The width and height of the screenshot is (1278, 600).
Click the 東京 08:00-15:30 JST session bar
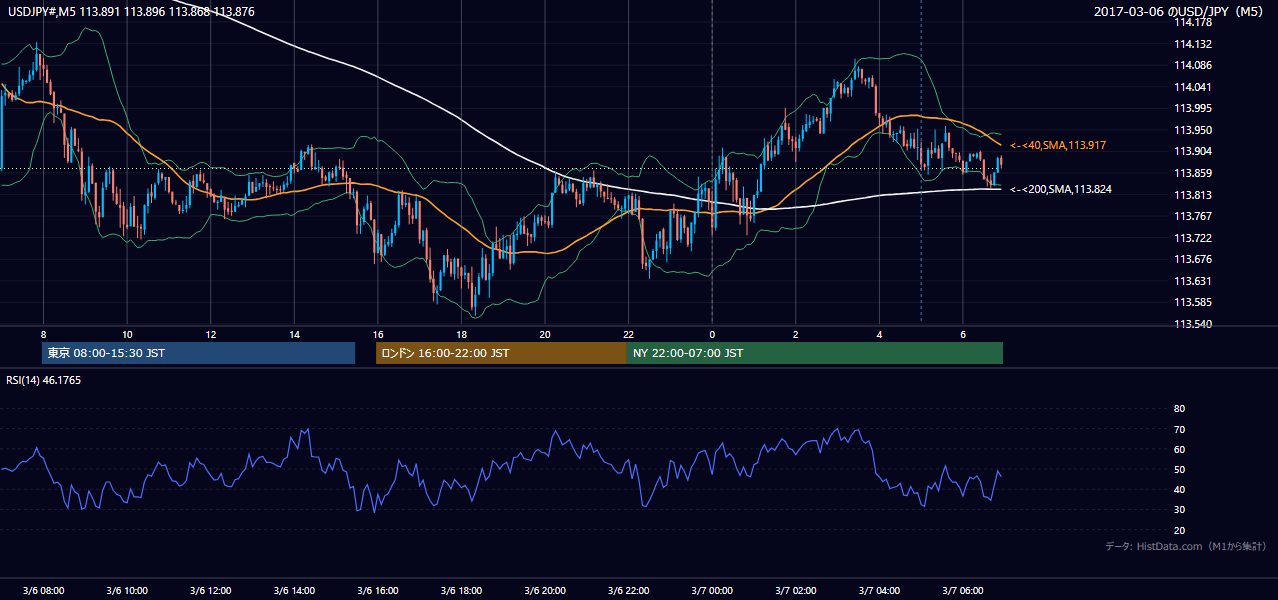click(198, 353)
